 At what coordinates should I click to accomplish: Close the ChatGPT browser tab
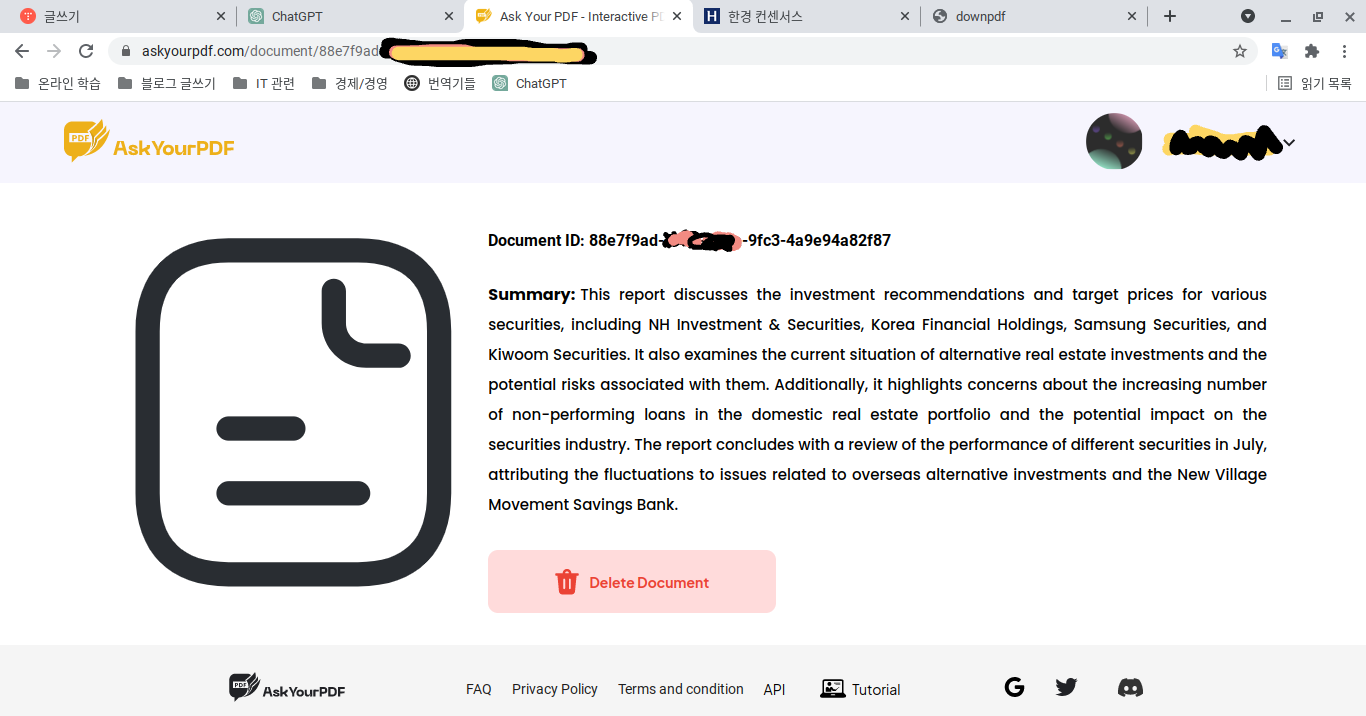[449, 16]
